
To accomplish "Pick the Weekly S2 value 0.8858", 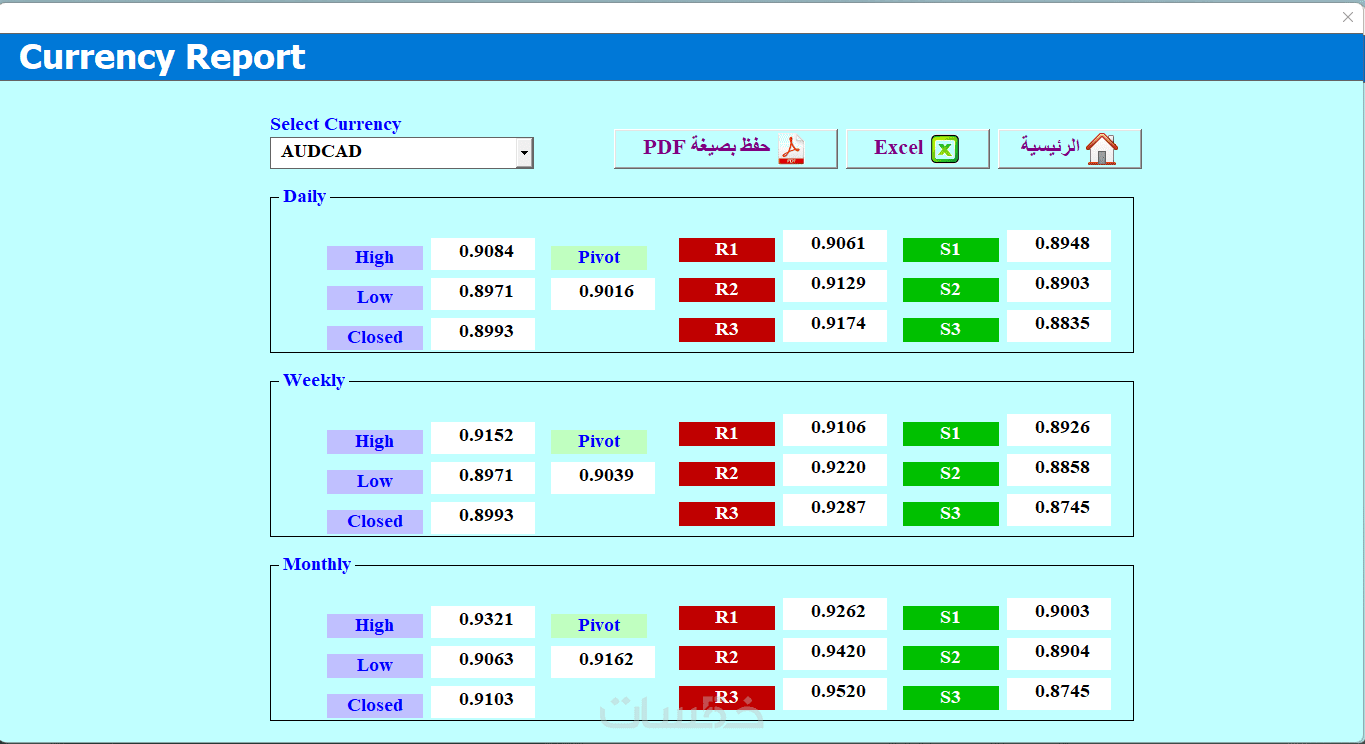I will point(1059,470).
